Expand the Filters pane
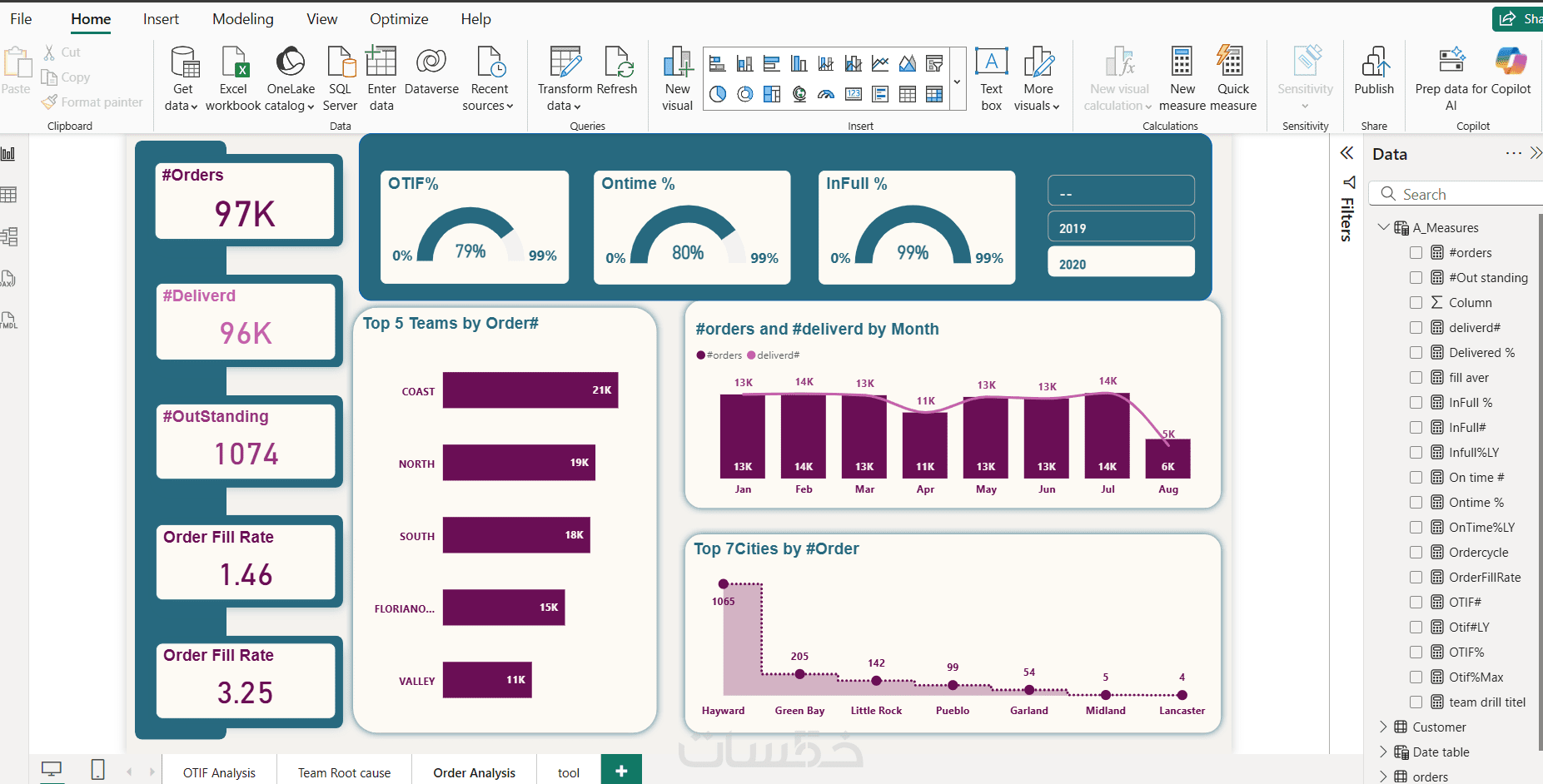The image size is (1543, 784). [x=1346, y=153]
